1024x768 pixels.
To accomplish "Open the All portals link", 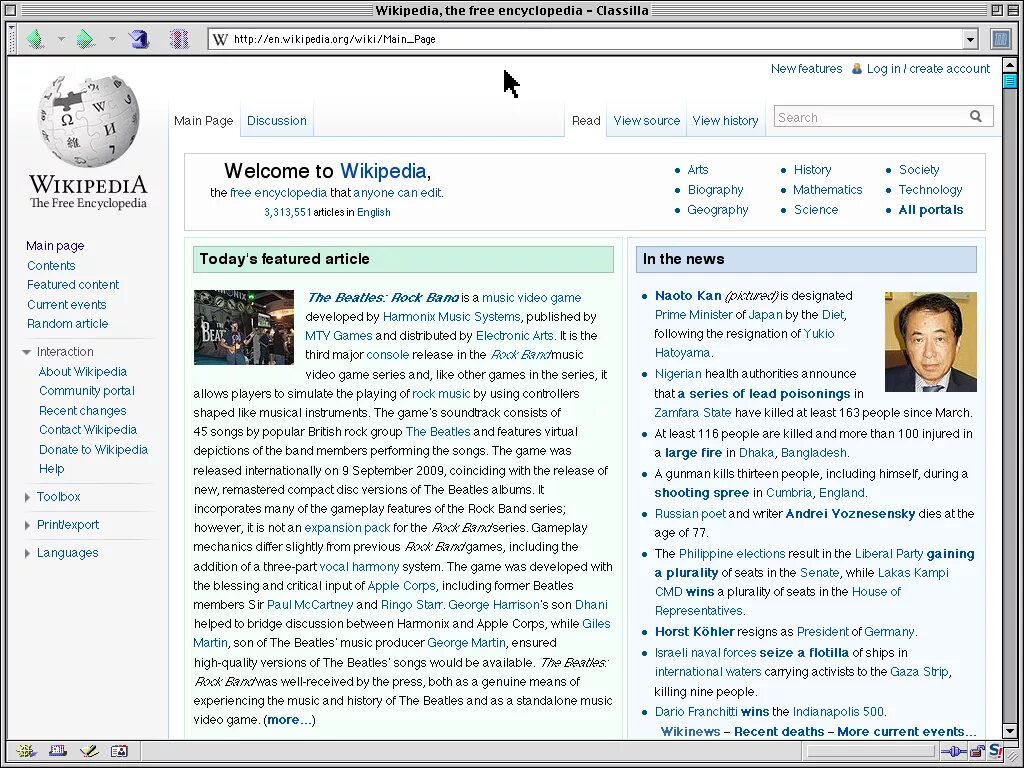I will click(931, 210).
